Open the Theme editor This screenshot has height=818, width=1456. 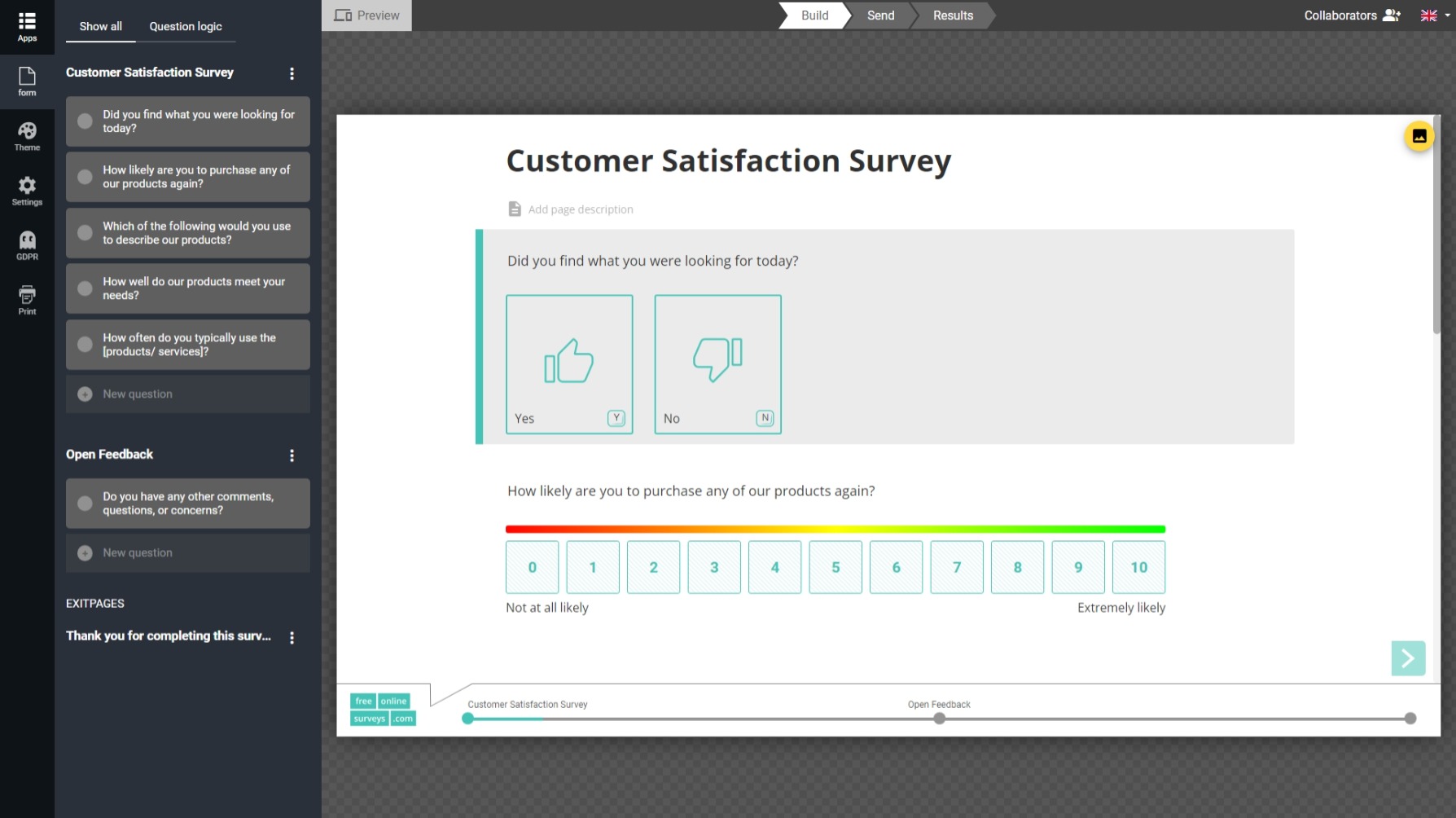click(27, 135)
